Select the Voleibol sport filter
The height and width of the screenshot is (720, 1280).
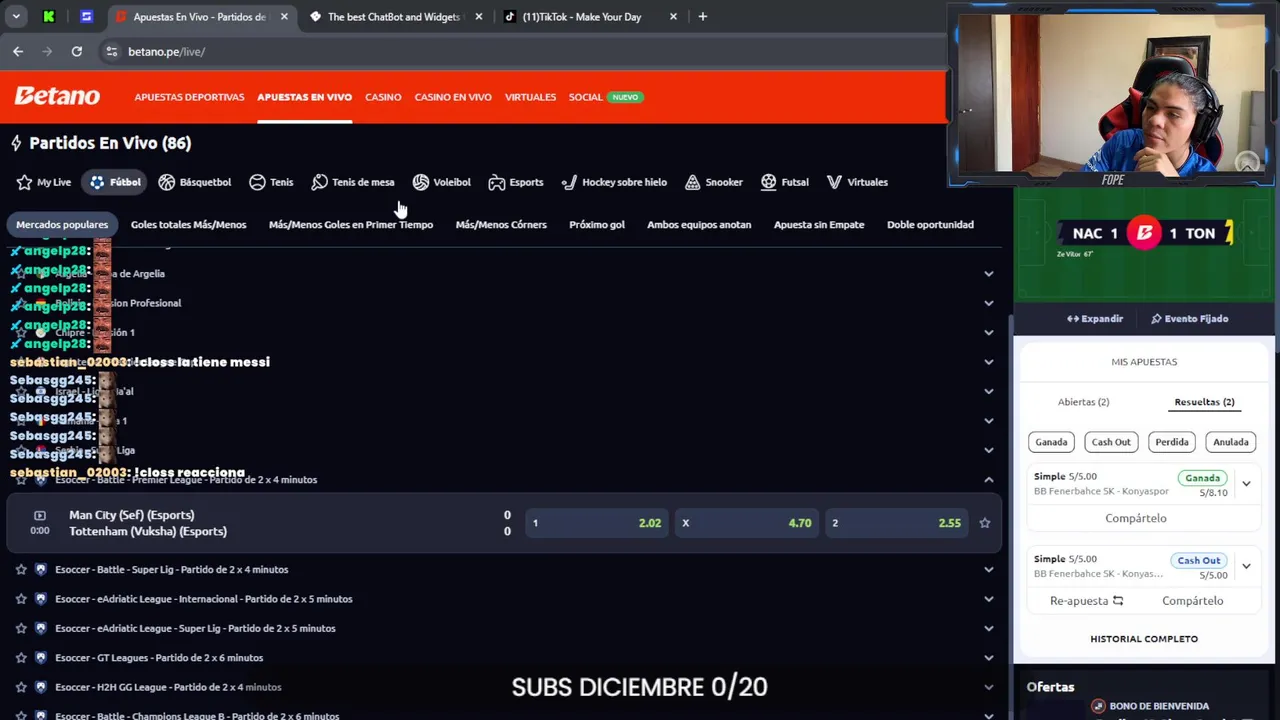tap(441, 182)
